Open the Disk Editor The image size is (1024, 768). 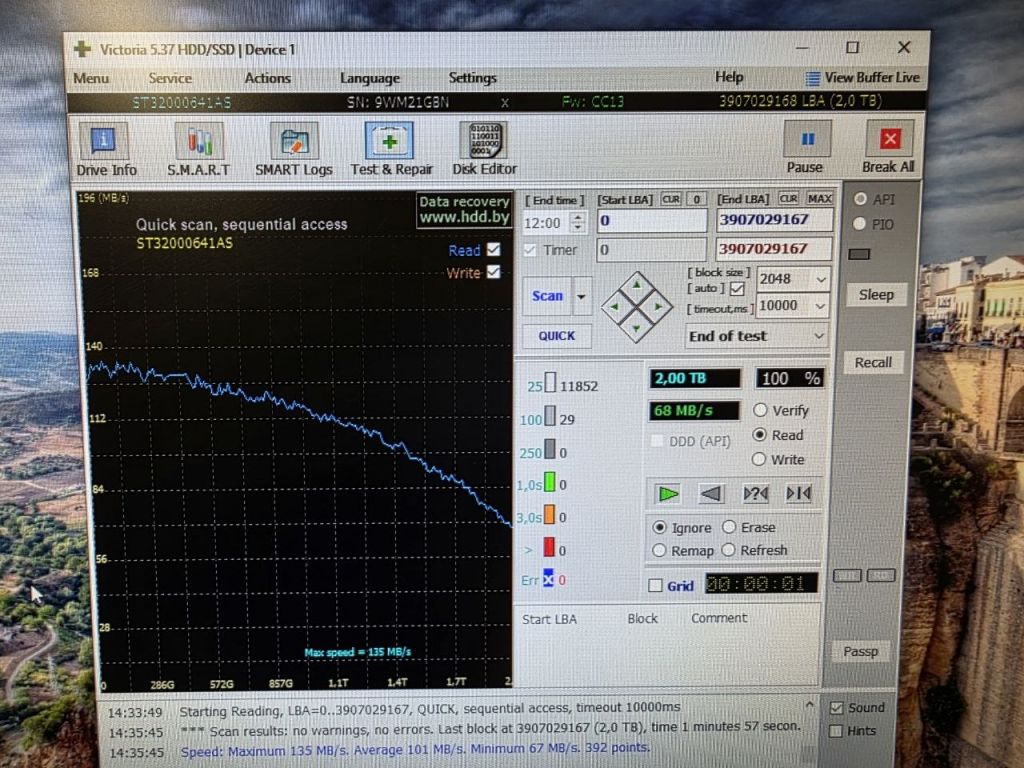484,150
